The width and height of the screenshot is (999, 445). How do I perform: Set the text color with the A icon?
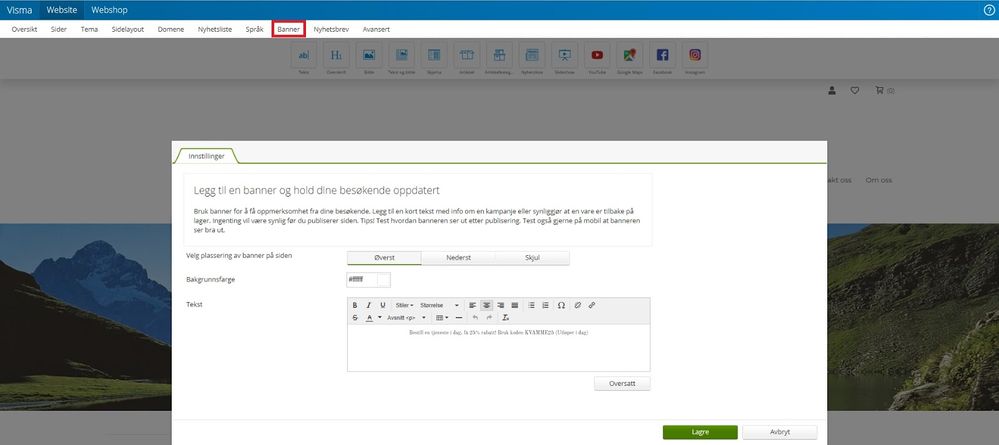[x=370, y=317]
